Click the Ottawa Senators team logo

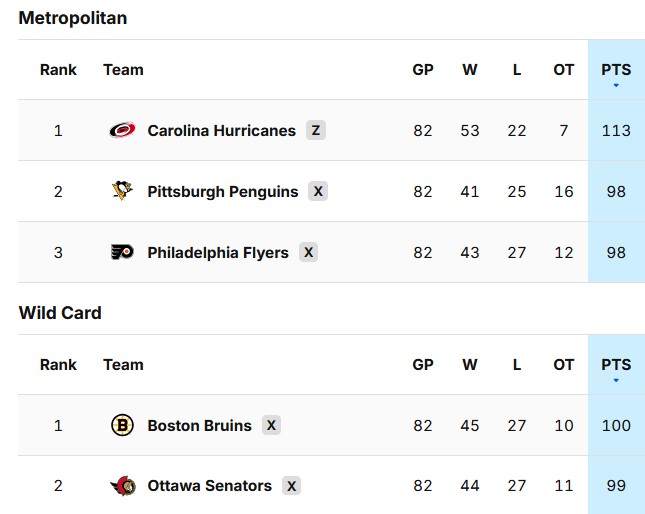(x=122, y=486)
